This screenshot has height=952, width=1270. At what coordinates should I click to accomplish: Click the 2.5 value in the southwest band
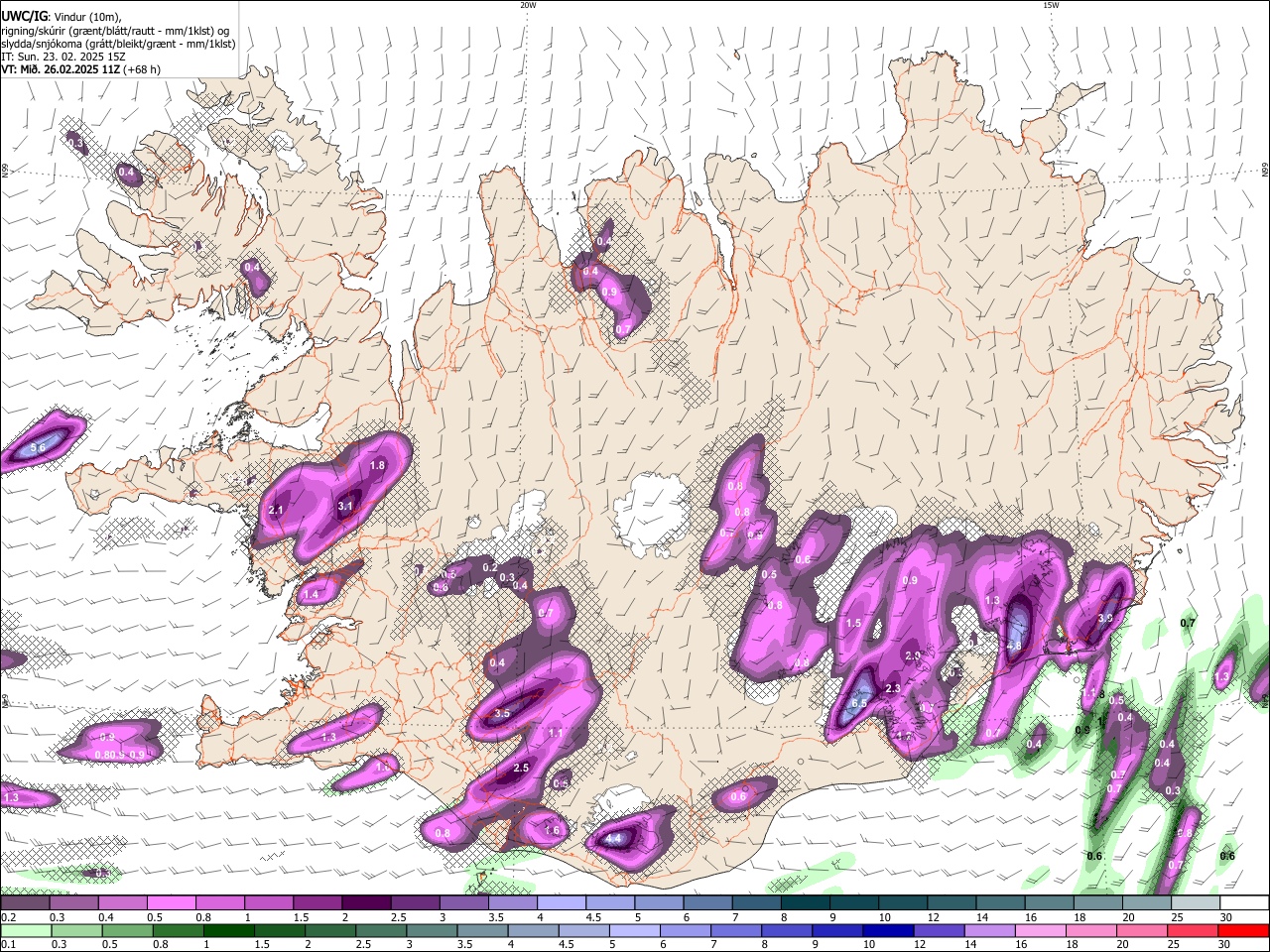(521, 768)
